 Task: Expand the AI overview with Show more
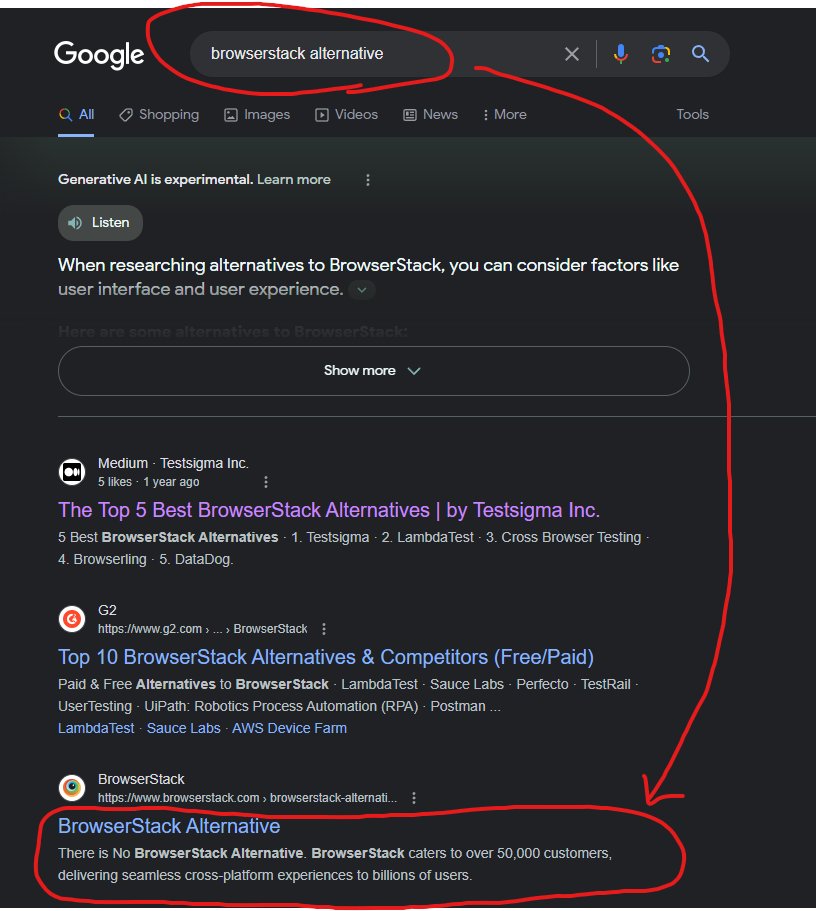tap(374, 371)
